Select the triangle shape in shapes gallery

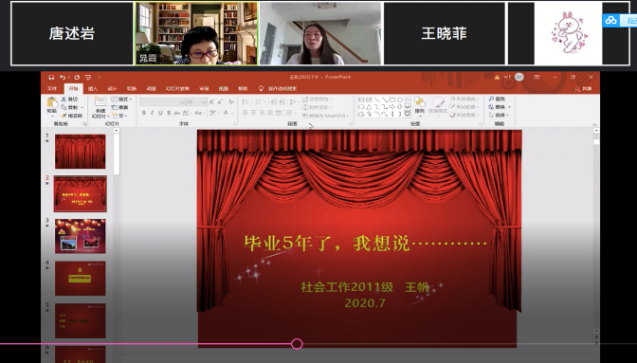(x=368, y=107)
